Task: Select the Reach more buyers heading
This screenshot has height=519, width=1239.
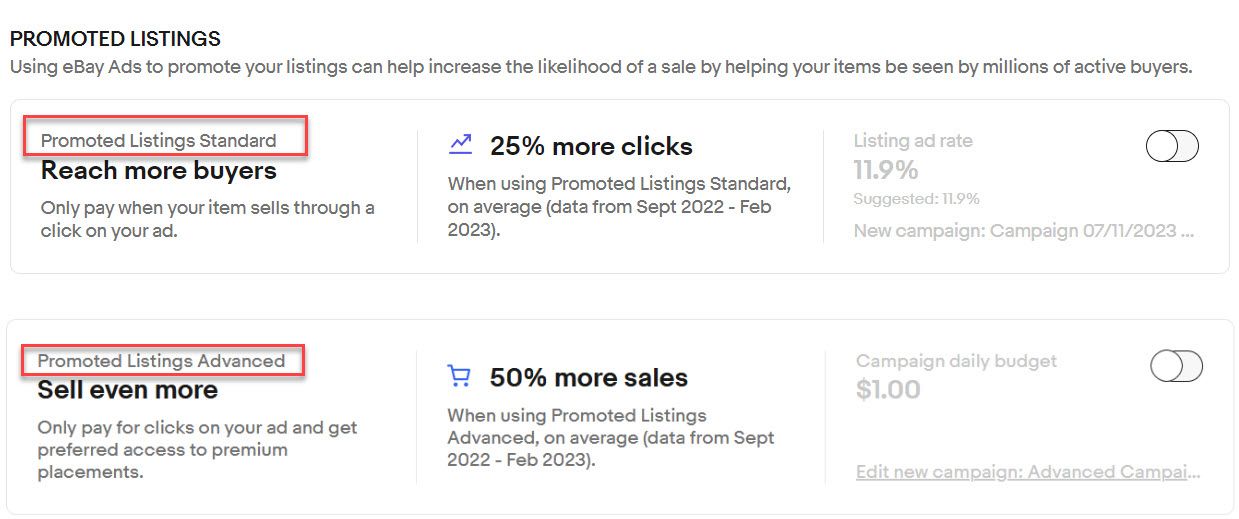Action: [158, 170]
